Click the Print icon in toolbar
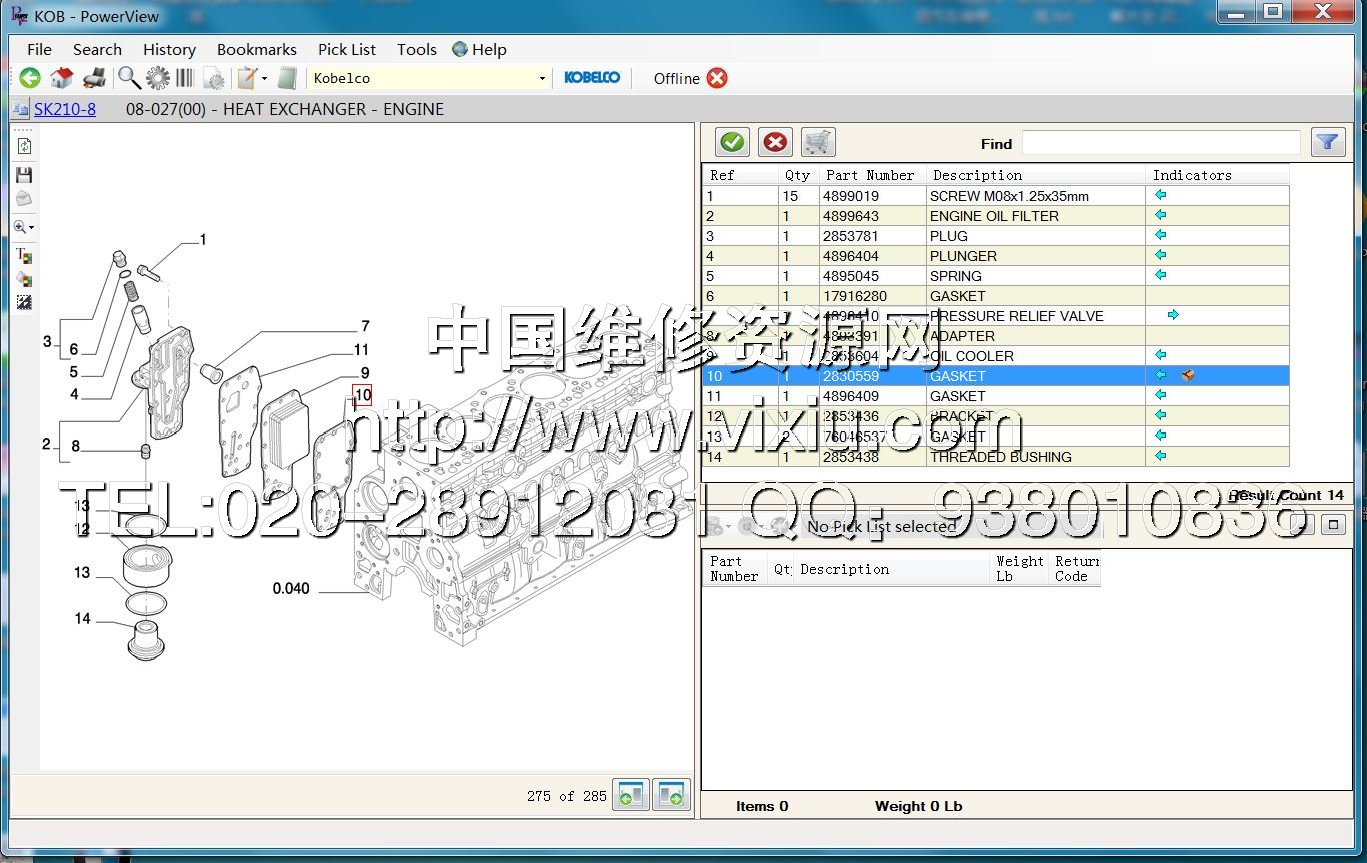The image size is (1367, 863). 94,78
